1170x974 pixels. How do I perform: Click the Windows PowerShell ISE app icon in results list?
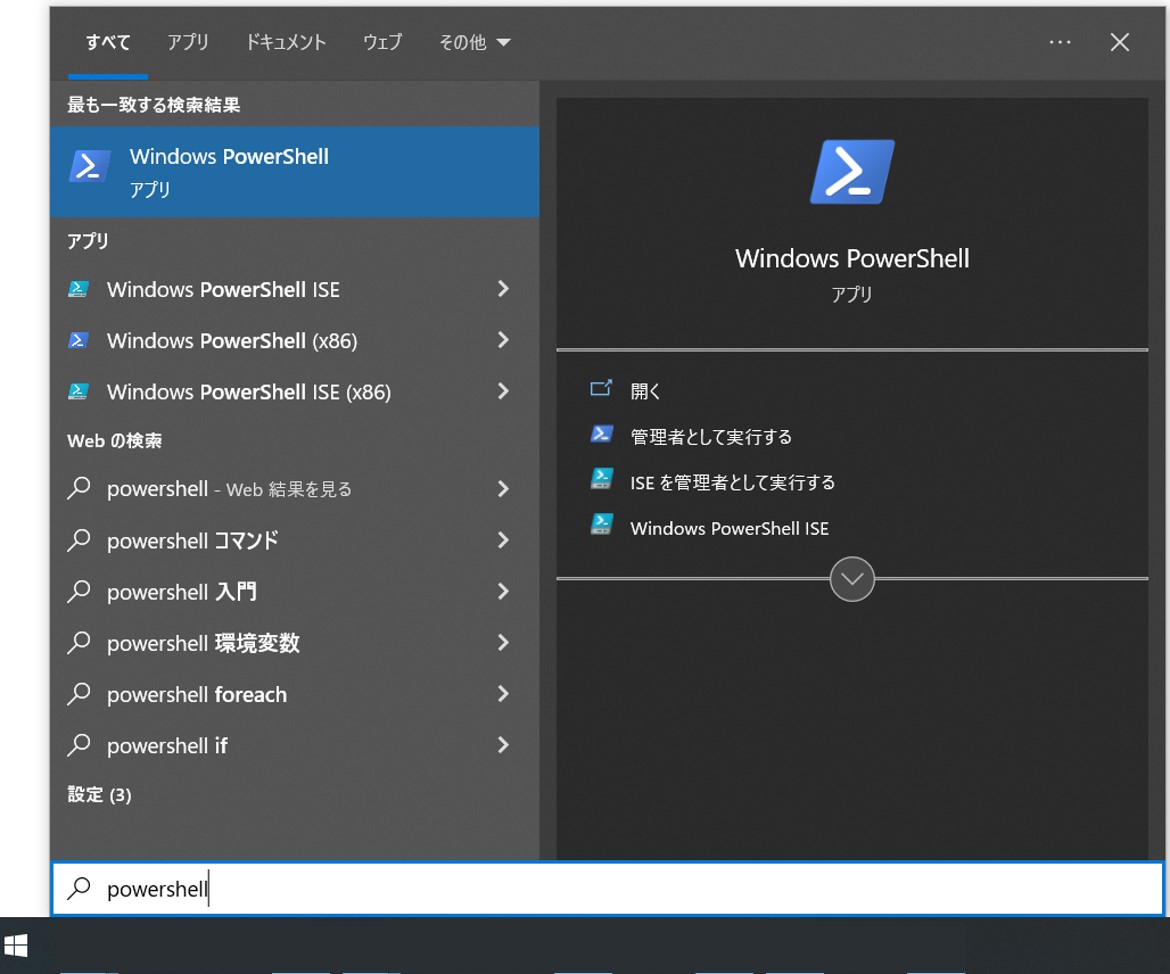click(78, 290)
